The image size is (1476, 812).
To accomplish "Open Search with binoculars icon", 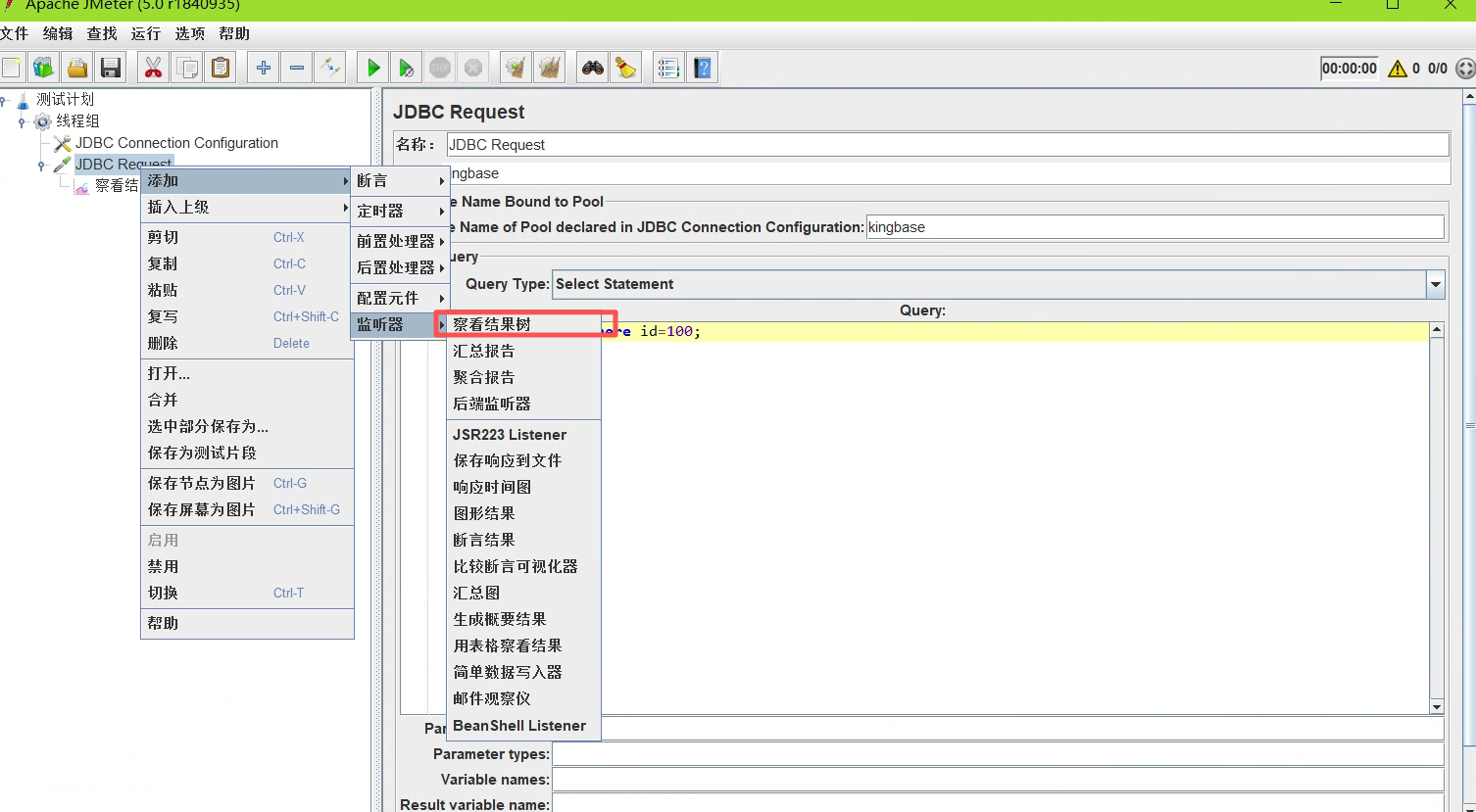I will pyautogui.click(x=592, y=68).
